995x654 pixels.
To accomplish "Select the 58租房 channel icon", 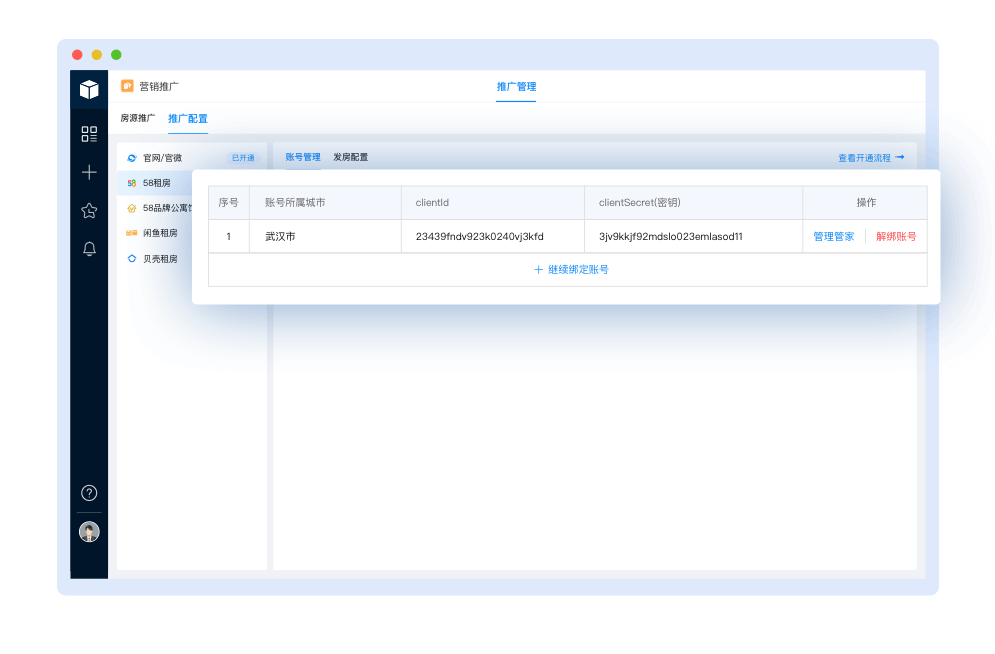I will pyautogui.click(x=132, y=183).
